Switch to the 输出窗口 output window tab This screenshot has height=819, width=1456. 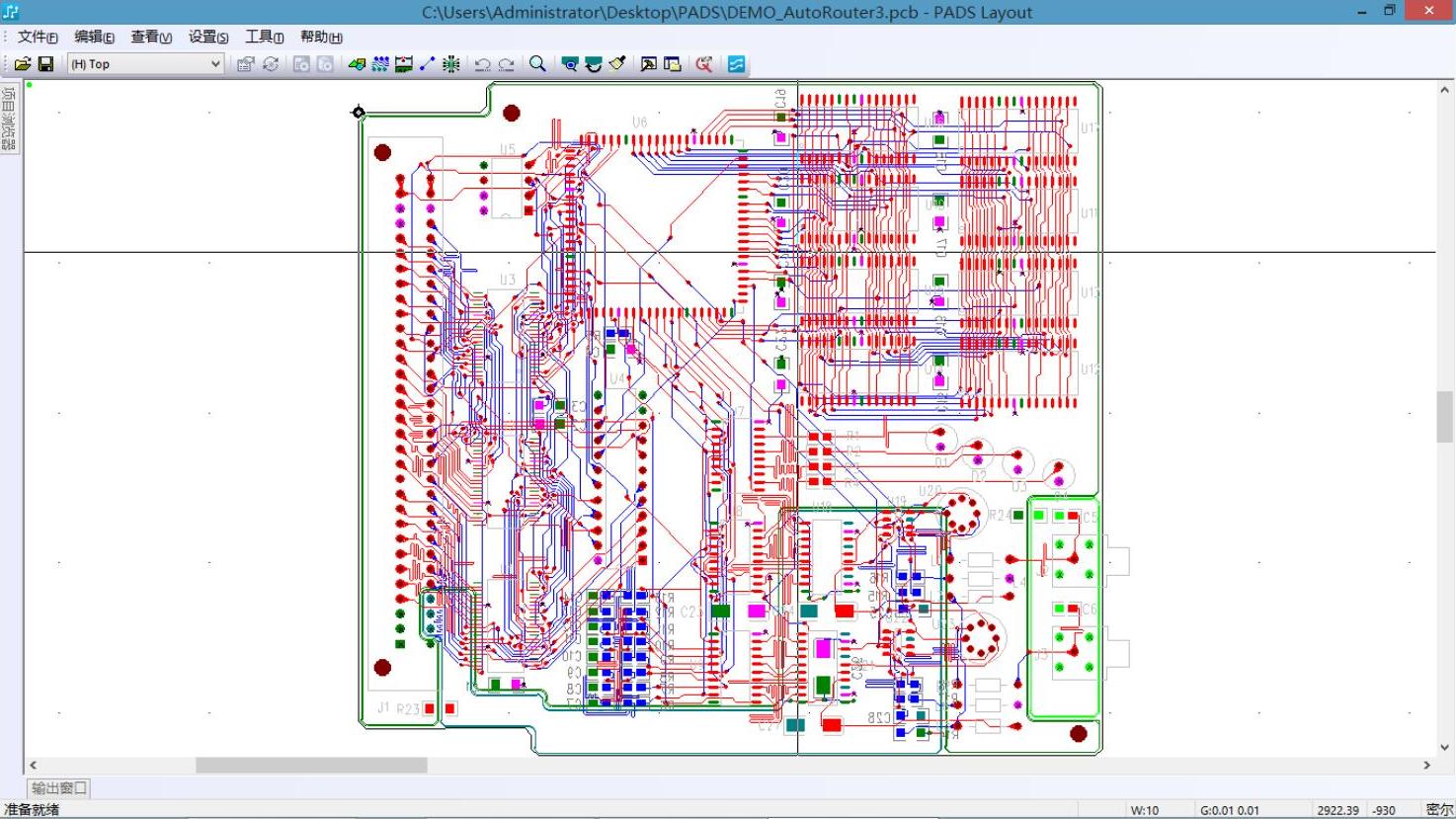tap(59, 788)
